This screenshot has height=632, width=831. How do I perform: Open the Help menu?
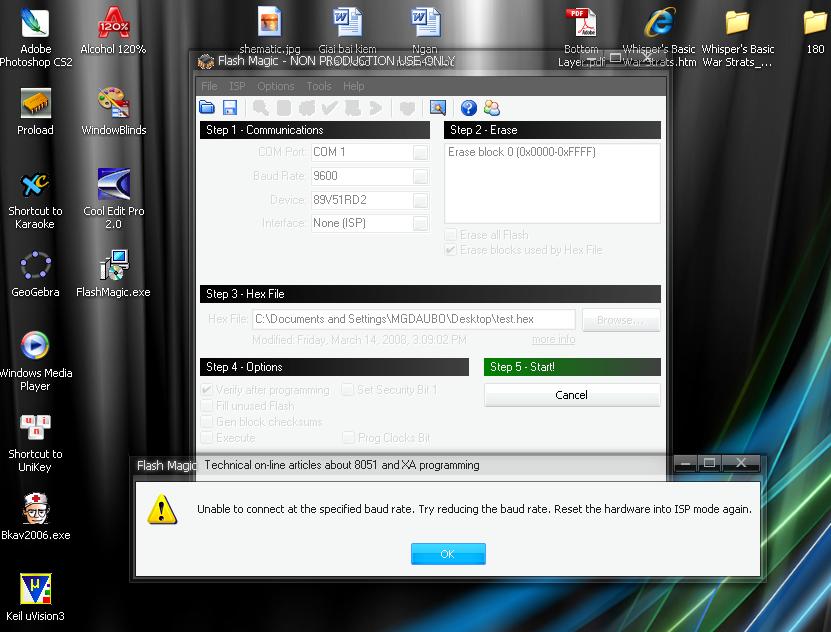point(353,86)
